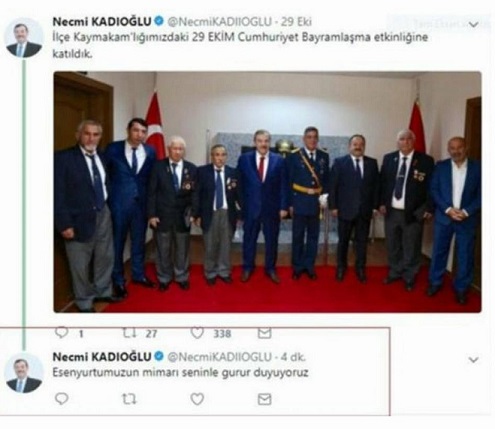Click profile avatar of second tweet
495x429 pixels.
(24, 373)
